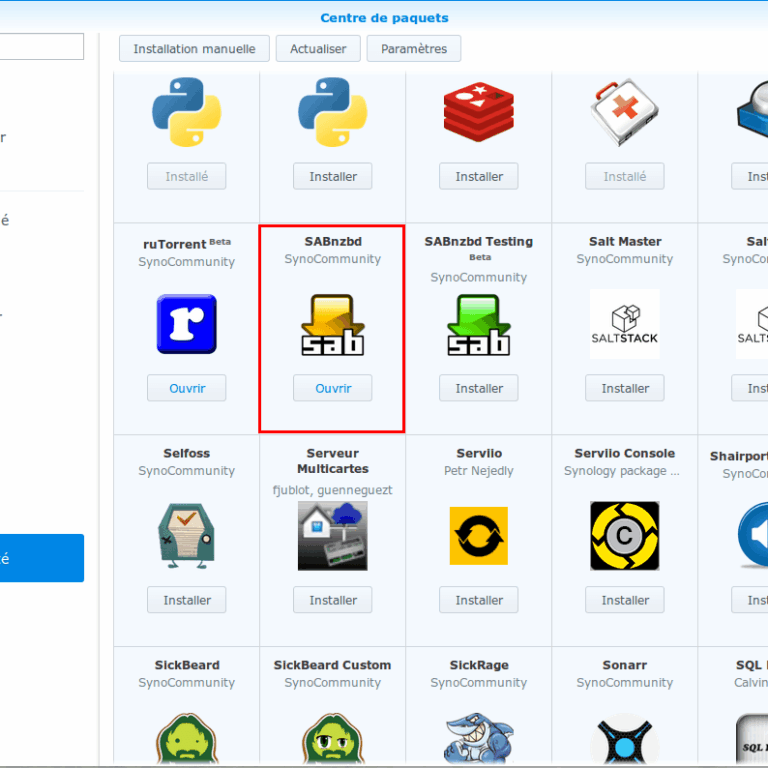This screenshot has height=768, width=768.
Task: Click the Salt Master SaltStack icon
Action: coord(624,324)
